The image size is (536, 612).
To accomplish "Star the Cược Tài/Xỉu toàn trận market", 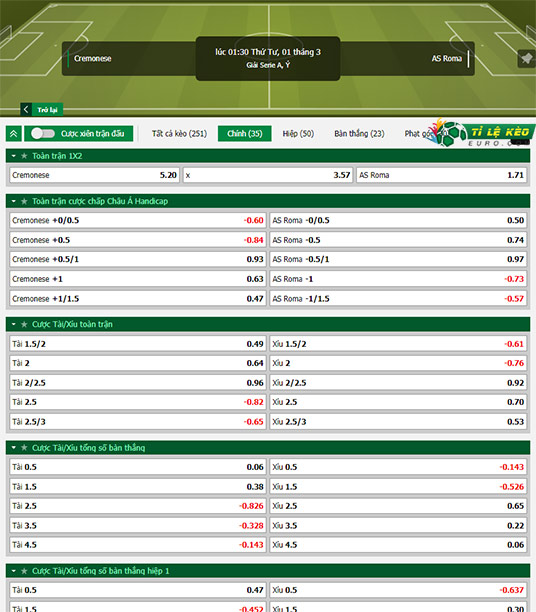I will [24, 324].
